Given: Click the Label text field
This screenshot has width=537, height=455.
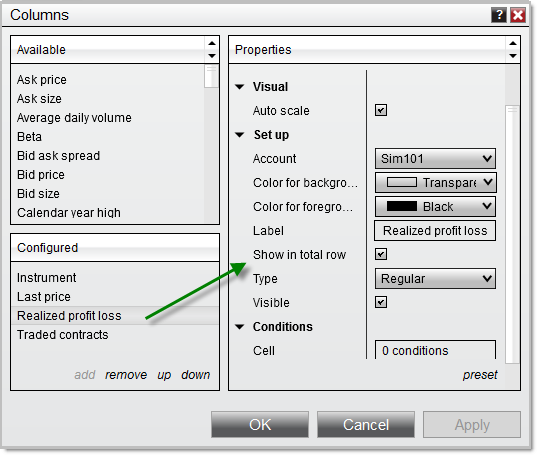Looking at the screenshot, I should [x=435, y=231].
